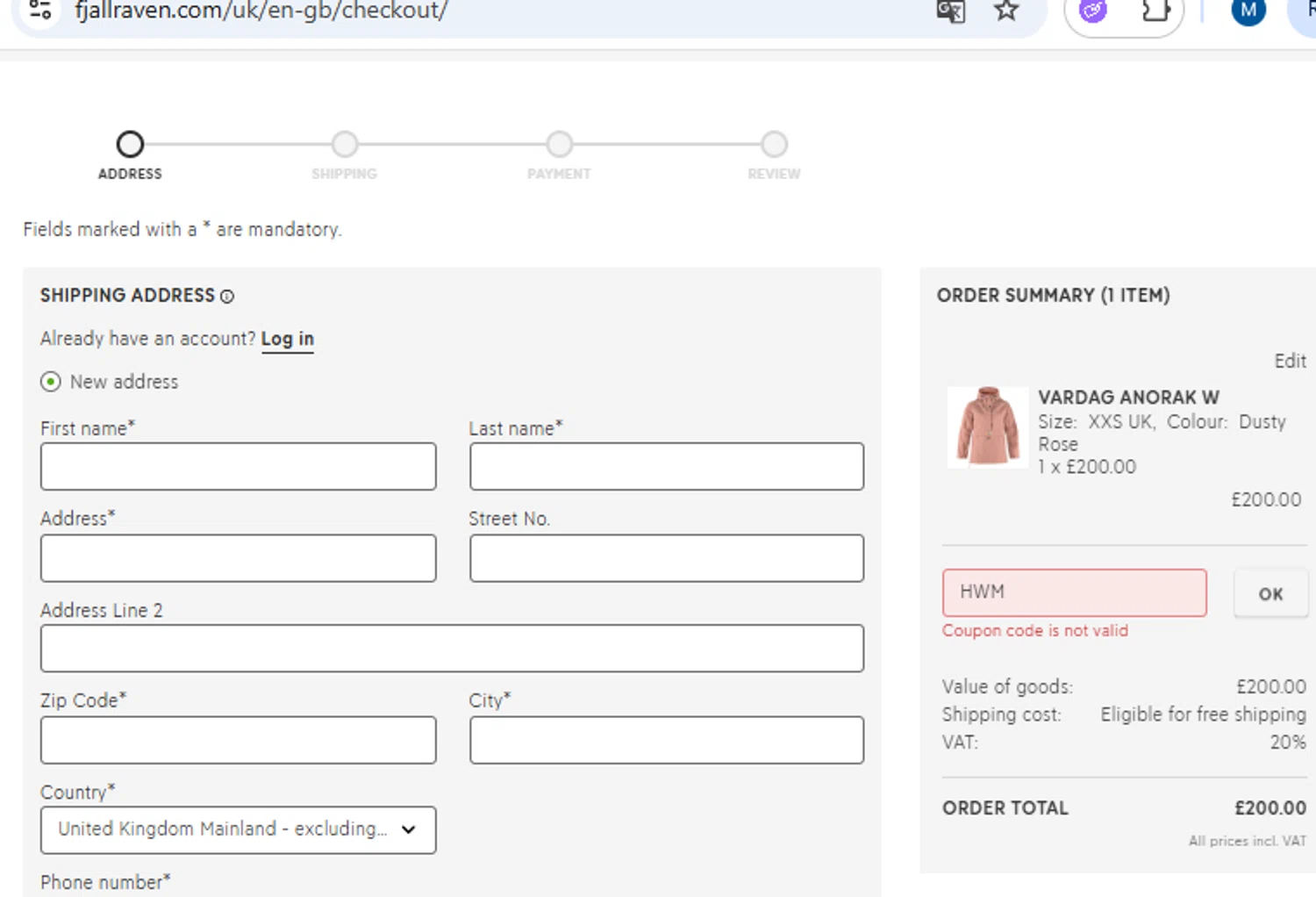Open the purple browser extension icon

(1093, 11)
